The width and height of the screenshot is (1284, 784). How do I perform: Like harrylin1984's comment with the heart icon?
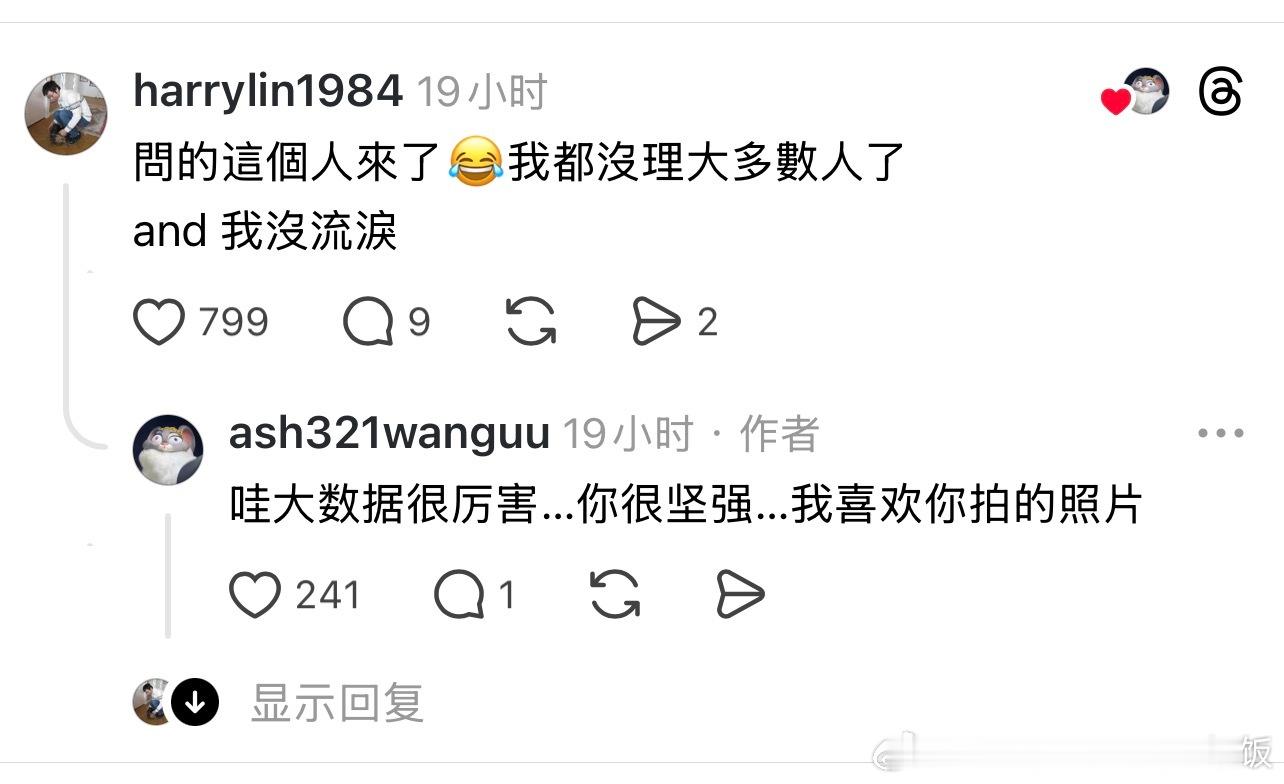click(x=159, y=323)
